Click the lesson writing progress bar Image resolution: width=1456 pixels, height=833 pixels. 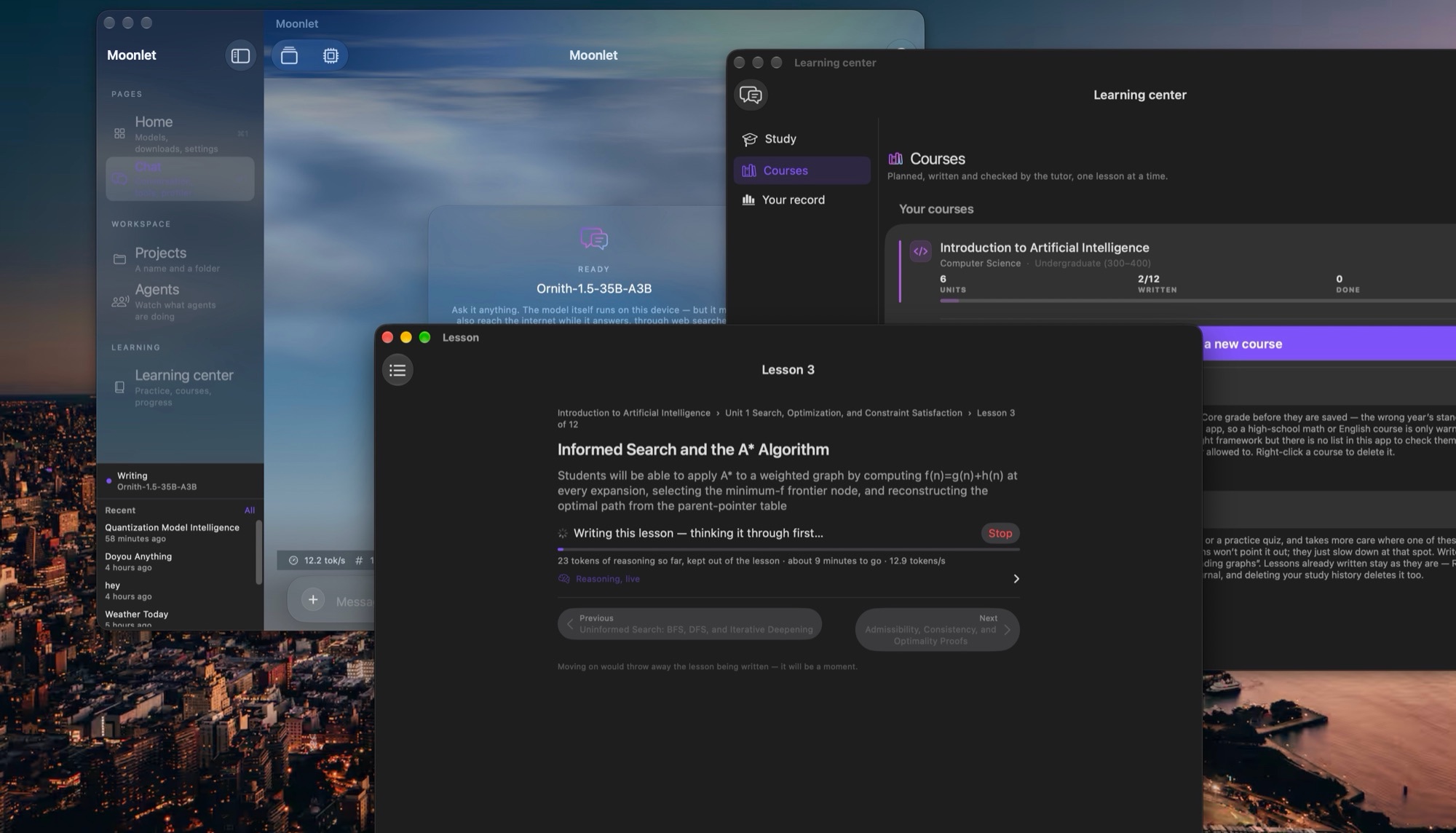[x=788, y=549]
